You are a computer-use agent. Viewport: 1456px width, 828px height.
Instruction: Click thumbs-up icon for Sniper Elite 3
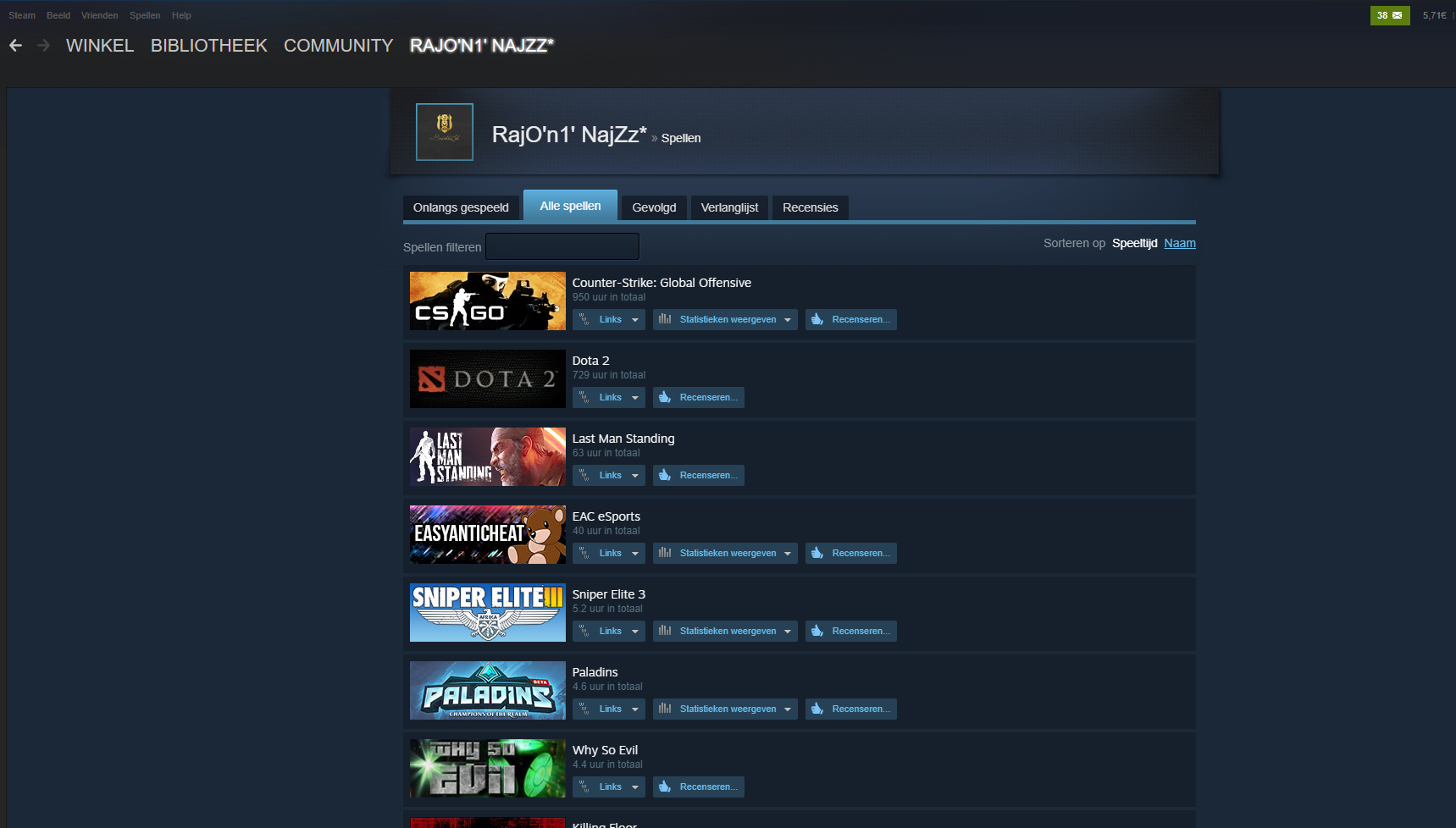[x=817, y=631]
